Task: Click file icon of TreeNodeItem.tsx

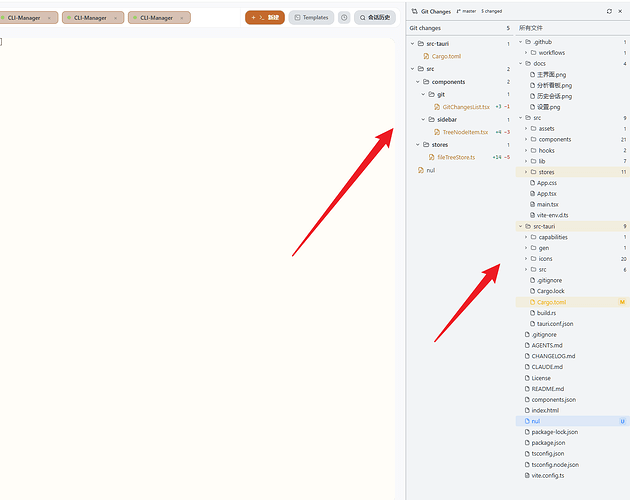Action: coord(437,132)
